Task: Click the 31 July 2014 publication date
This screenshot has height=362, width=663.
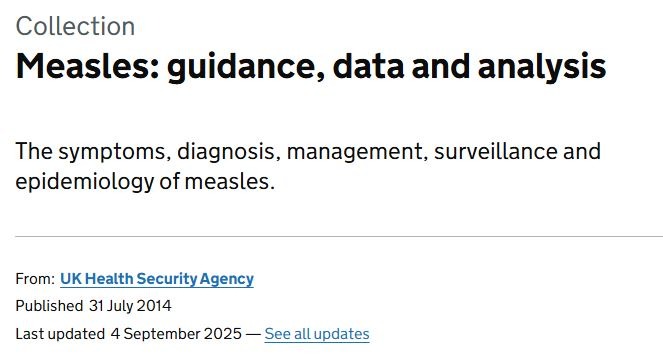Action: coord(130,306)
